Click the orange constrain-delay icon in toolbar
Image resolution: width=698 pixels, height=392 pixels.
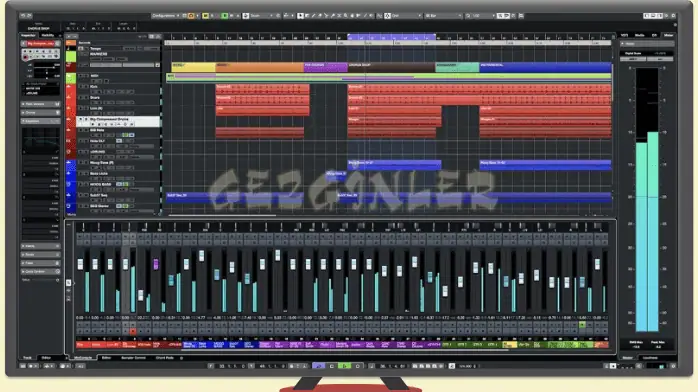191,16
